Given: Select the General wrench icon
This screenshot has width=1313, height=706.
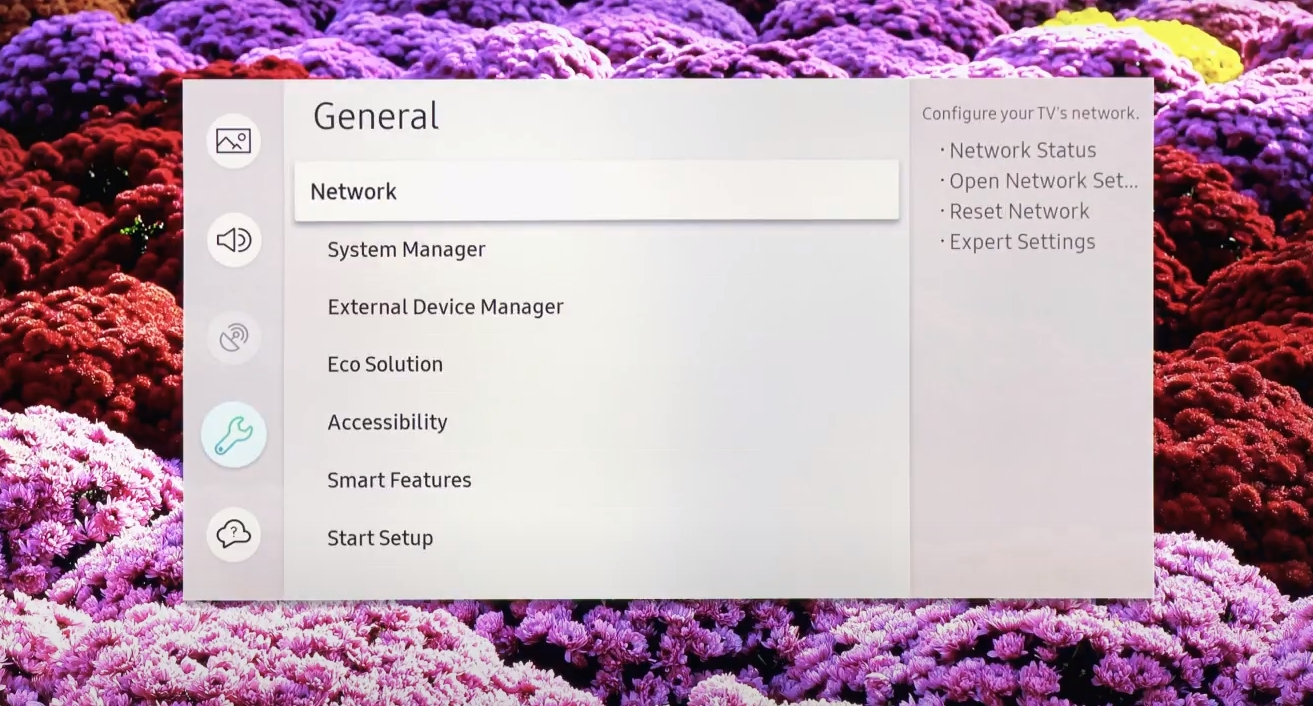Looking at the screenshot, I should [x=233, y=435].
